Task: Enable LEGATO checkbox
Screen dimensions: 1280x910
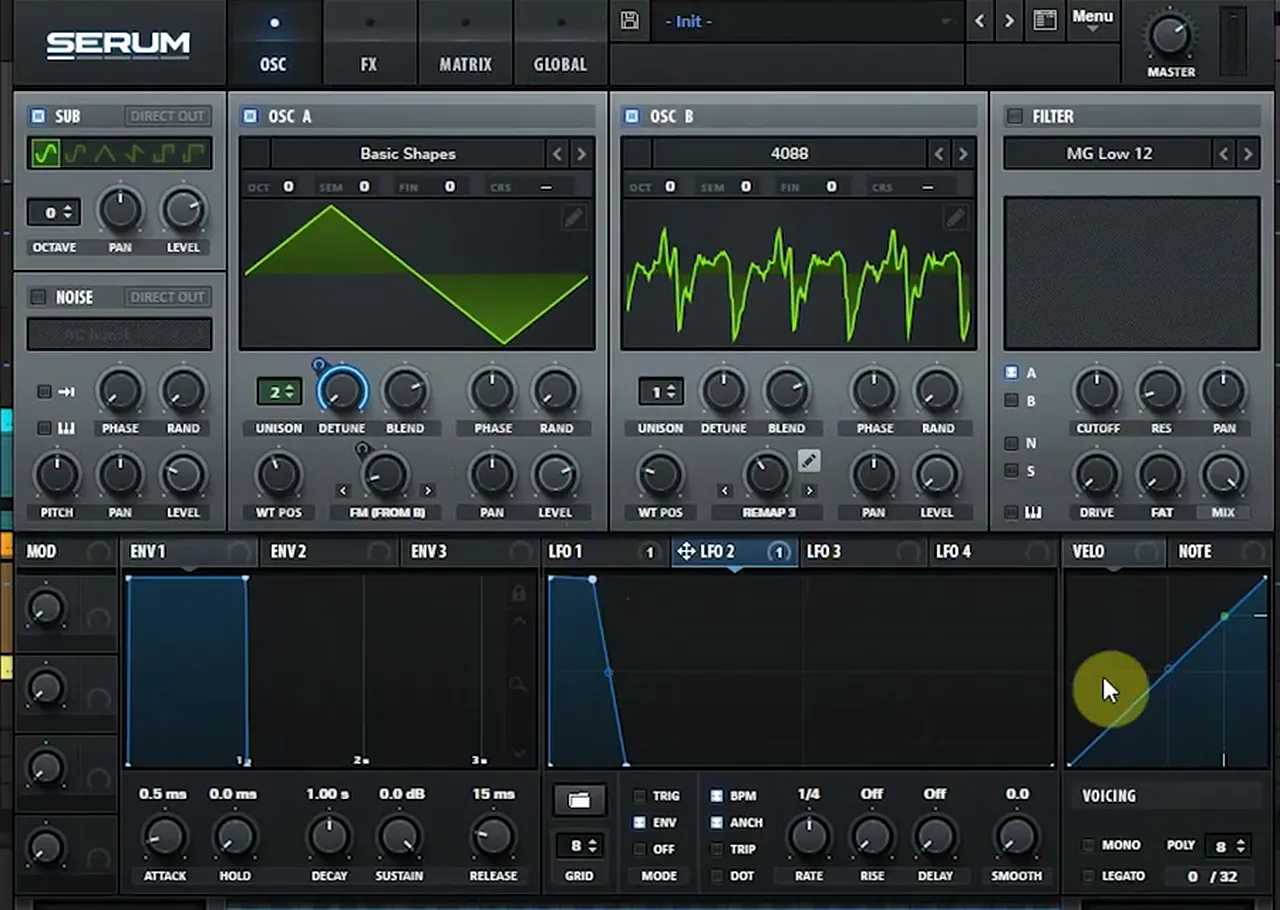Action: point(1088,876)
